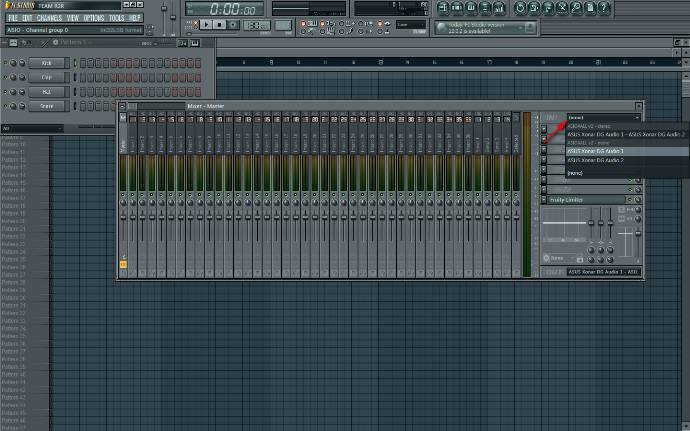Viewport: 690px width, 431px height.
Task: Click the undo history round icon
Action: [520, 7]
